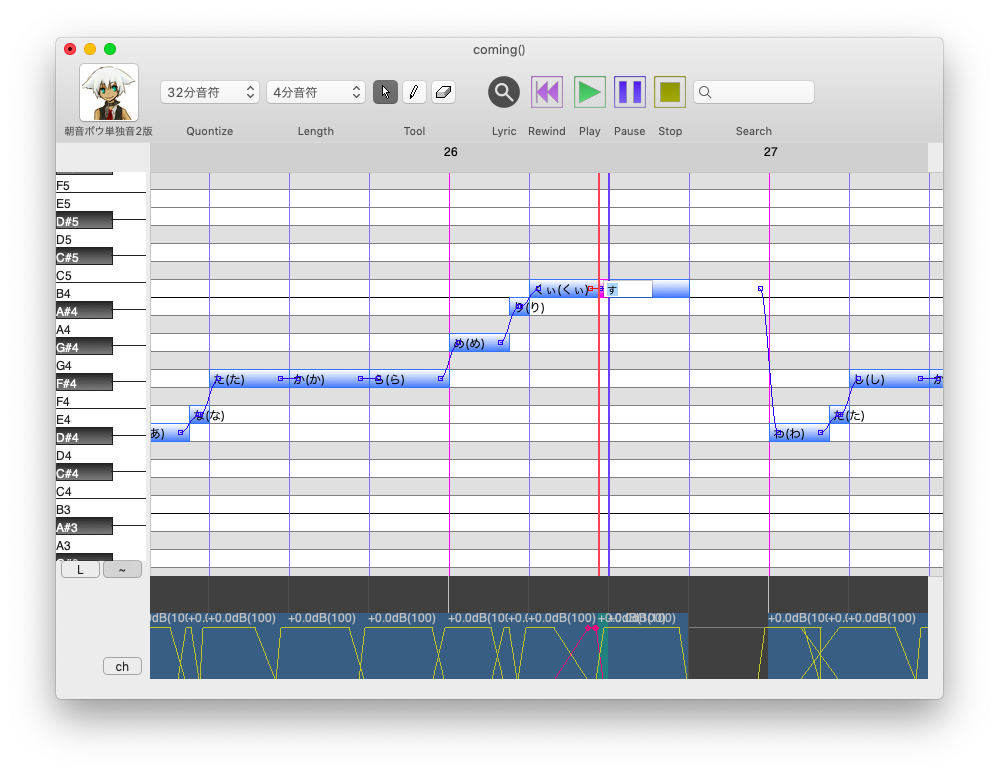Click the voicebank character avatar
Viewport: 999px width, 773px height.
point(109,92)
